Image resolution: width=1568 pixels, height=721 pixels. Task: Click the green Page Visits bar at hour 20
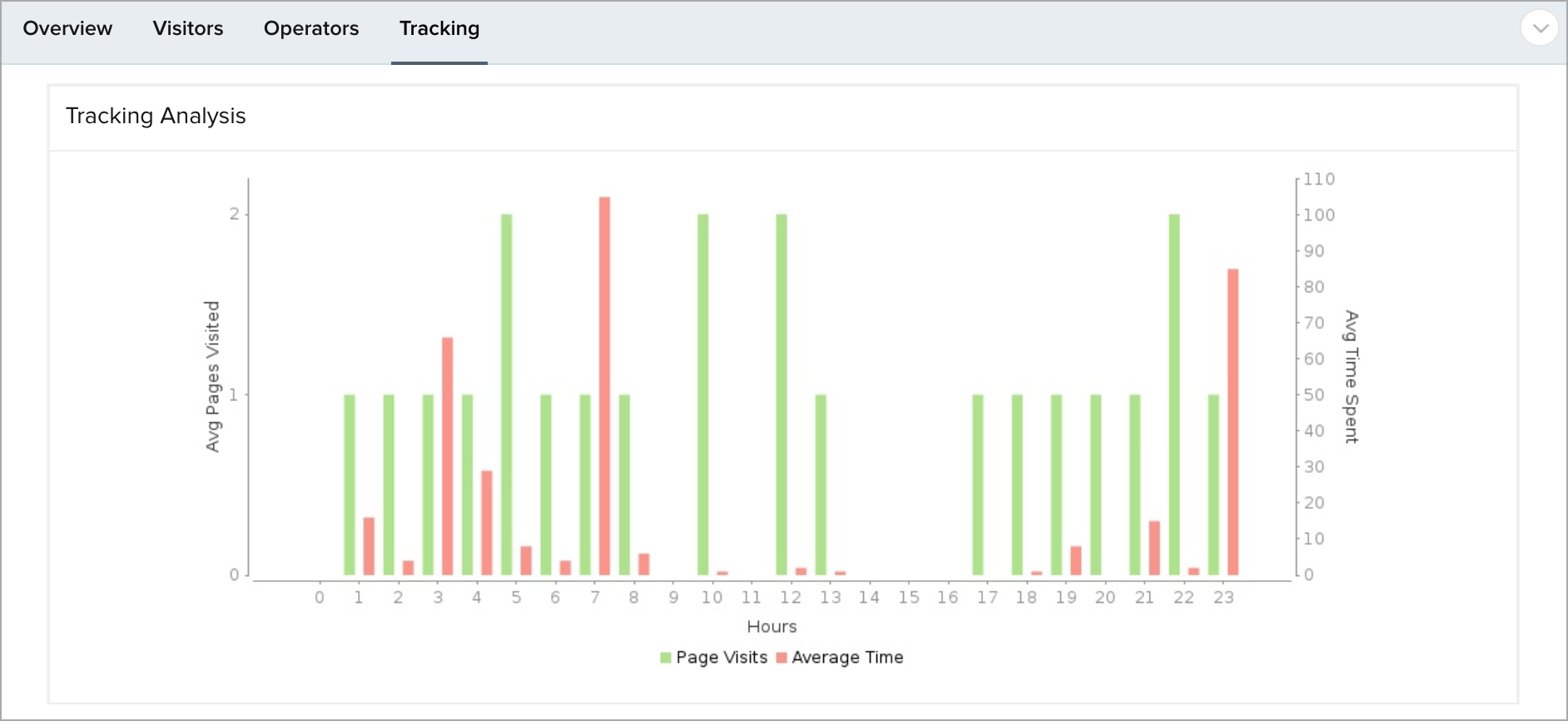[1095, 485]
